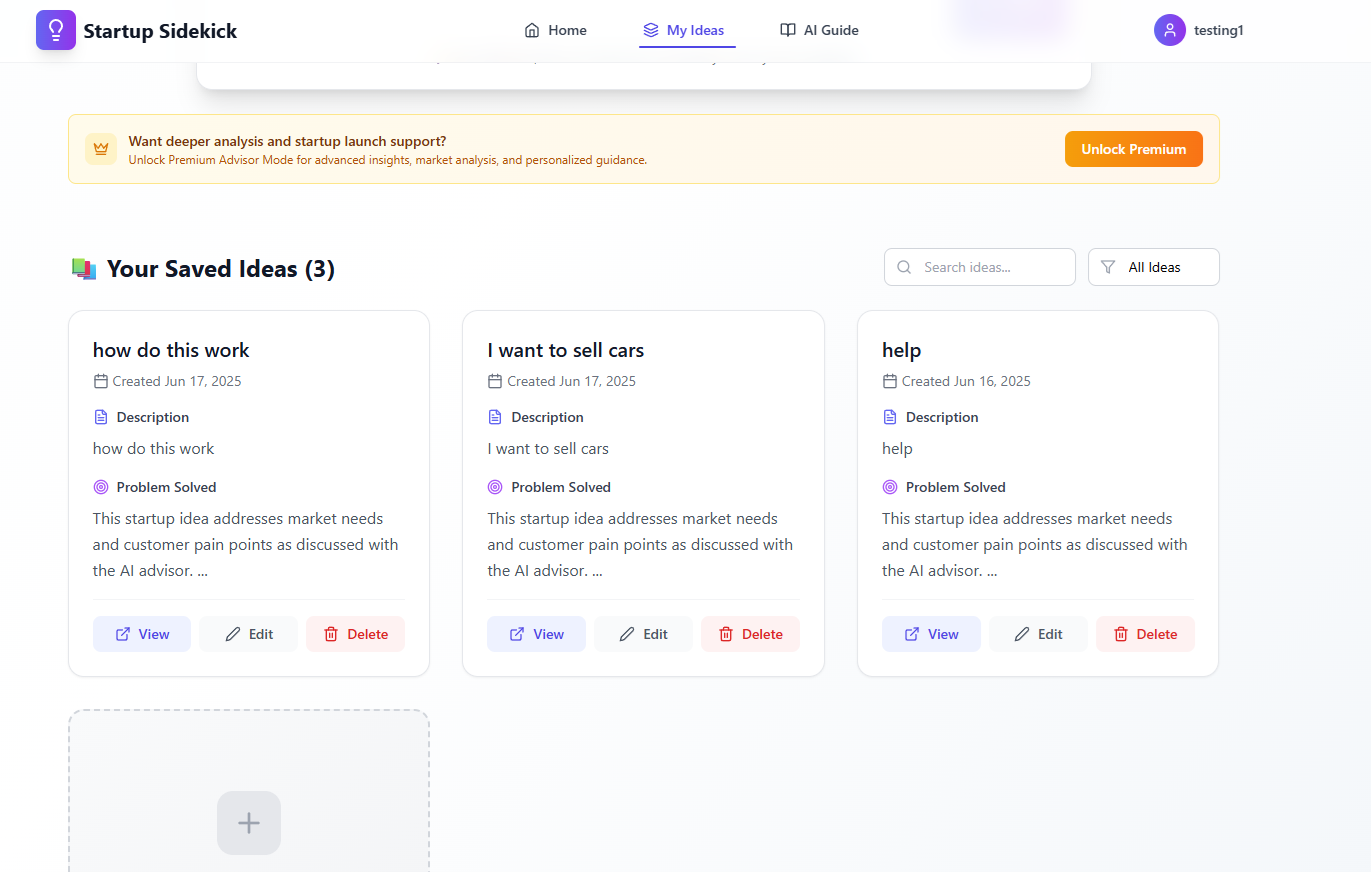
Task: Click the external-link icon inside the first View button
Action: tap(123, 633)
